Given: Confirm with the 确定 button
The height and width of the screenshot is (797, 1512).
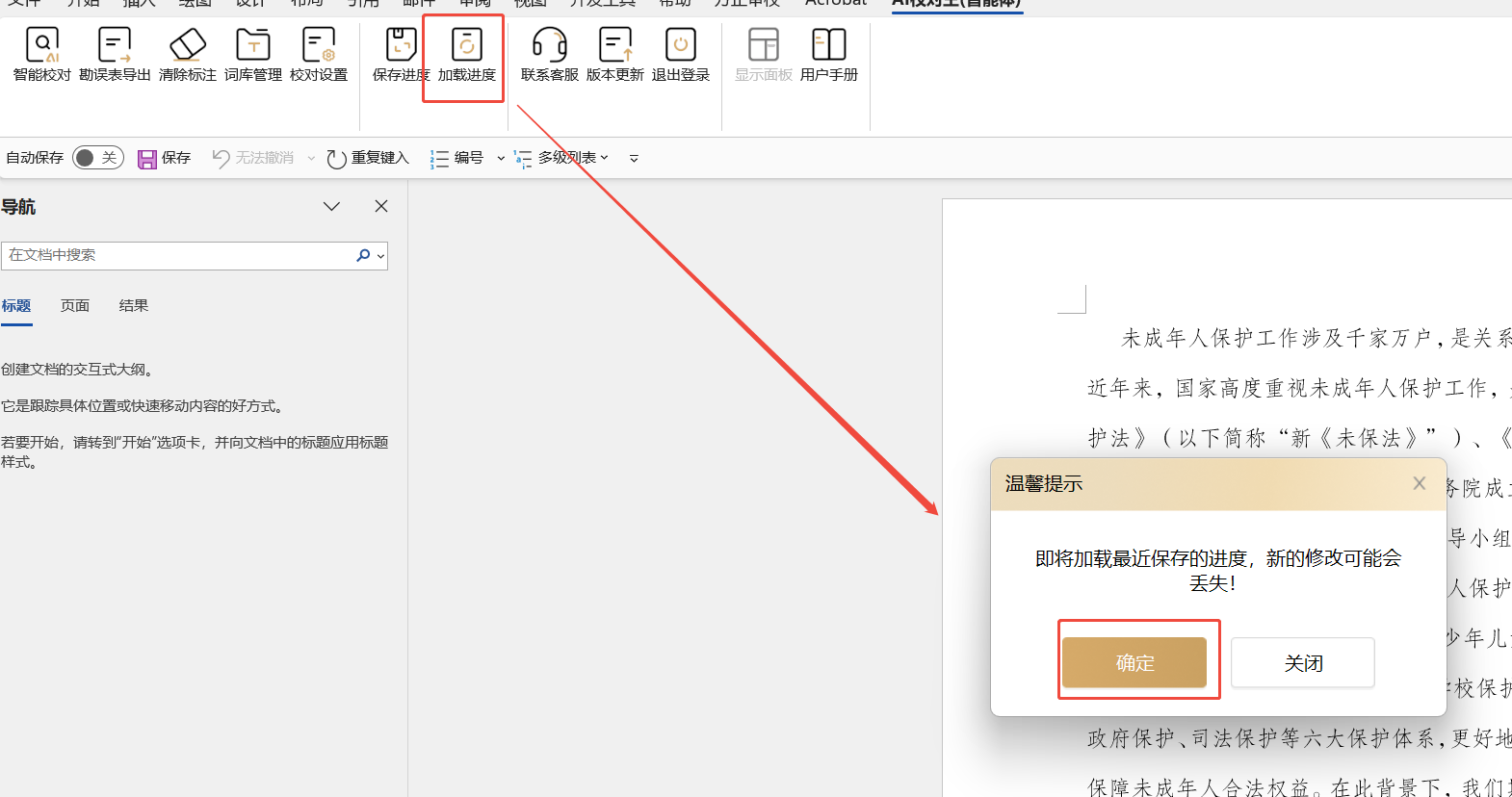Looking at the screenshot, I should click(1134, 662).
